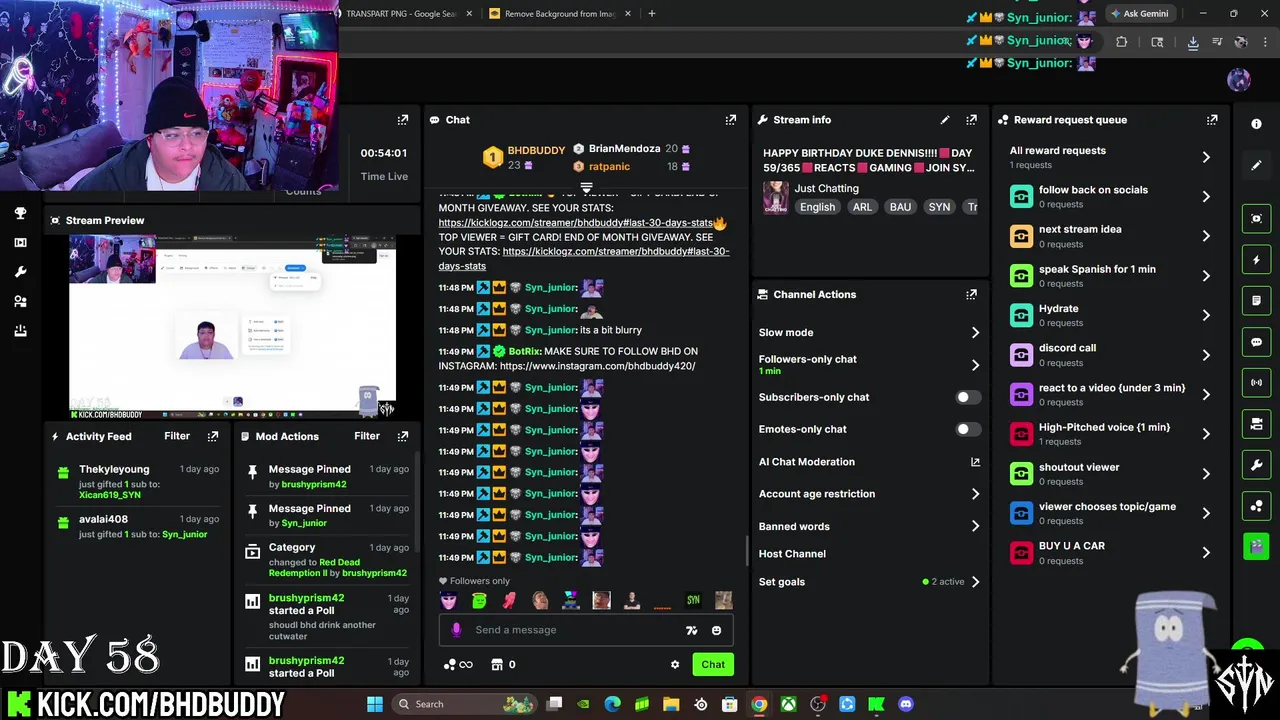Pop out the Activity Feed panel
The height and width of the screenshot is (720, 1280).
tap(213, 436)
